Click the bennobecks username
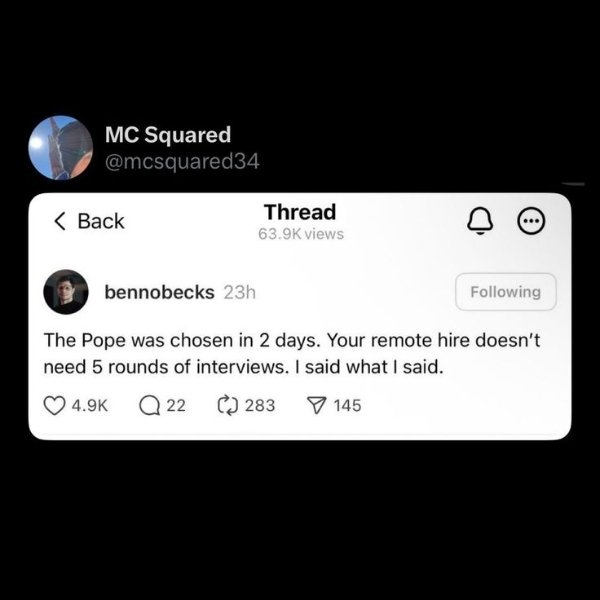Viewport: 600px width, 600px height. (x=158, y=292)
